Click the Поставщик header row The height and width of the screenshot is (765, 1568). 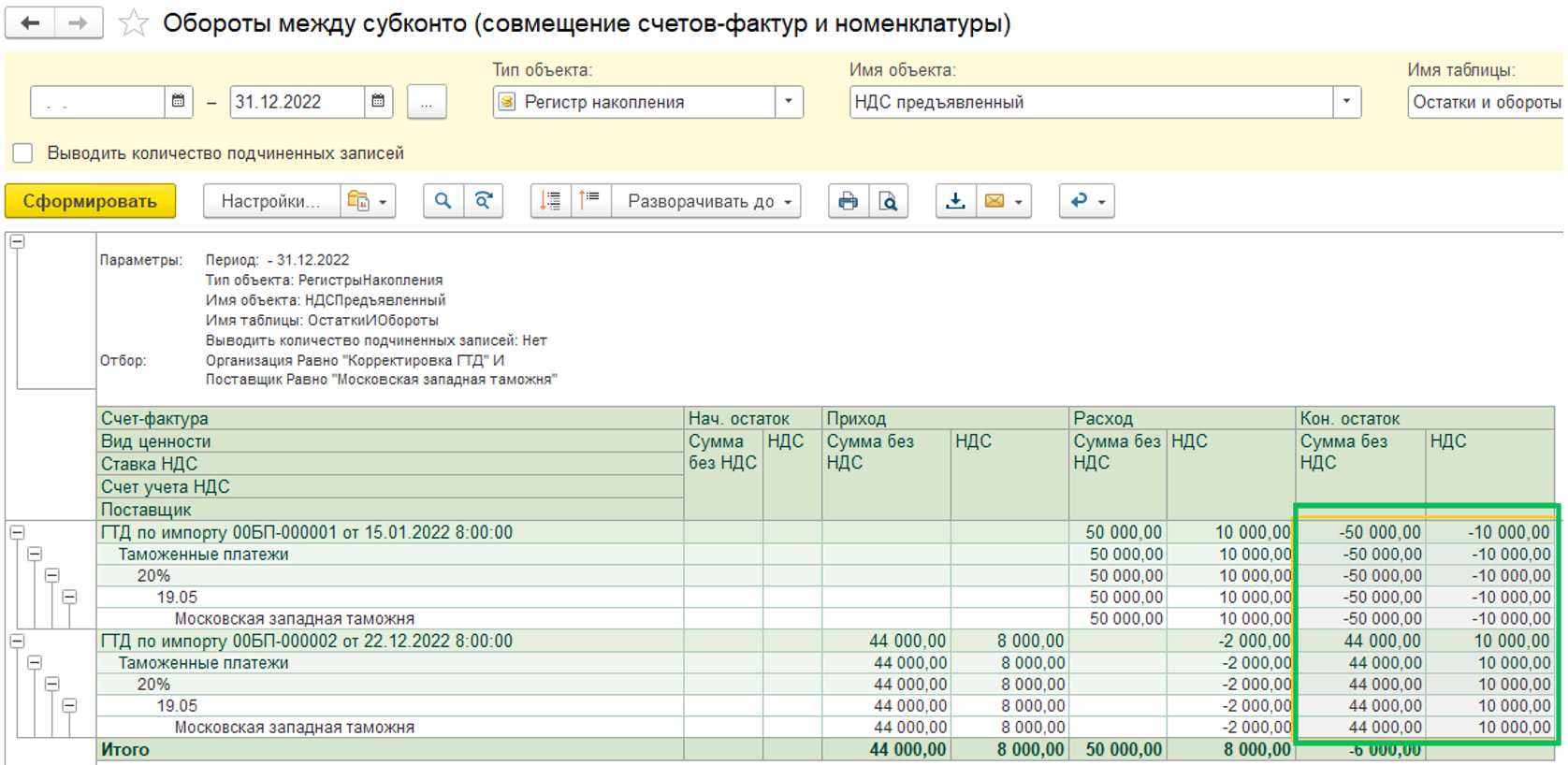[x=391, y=510]
